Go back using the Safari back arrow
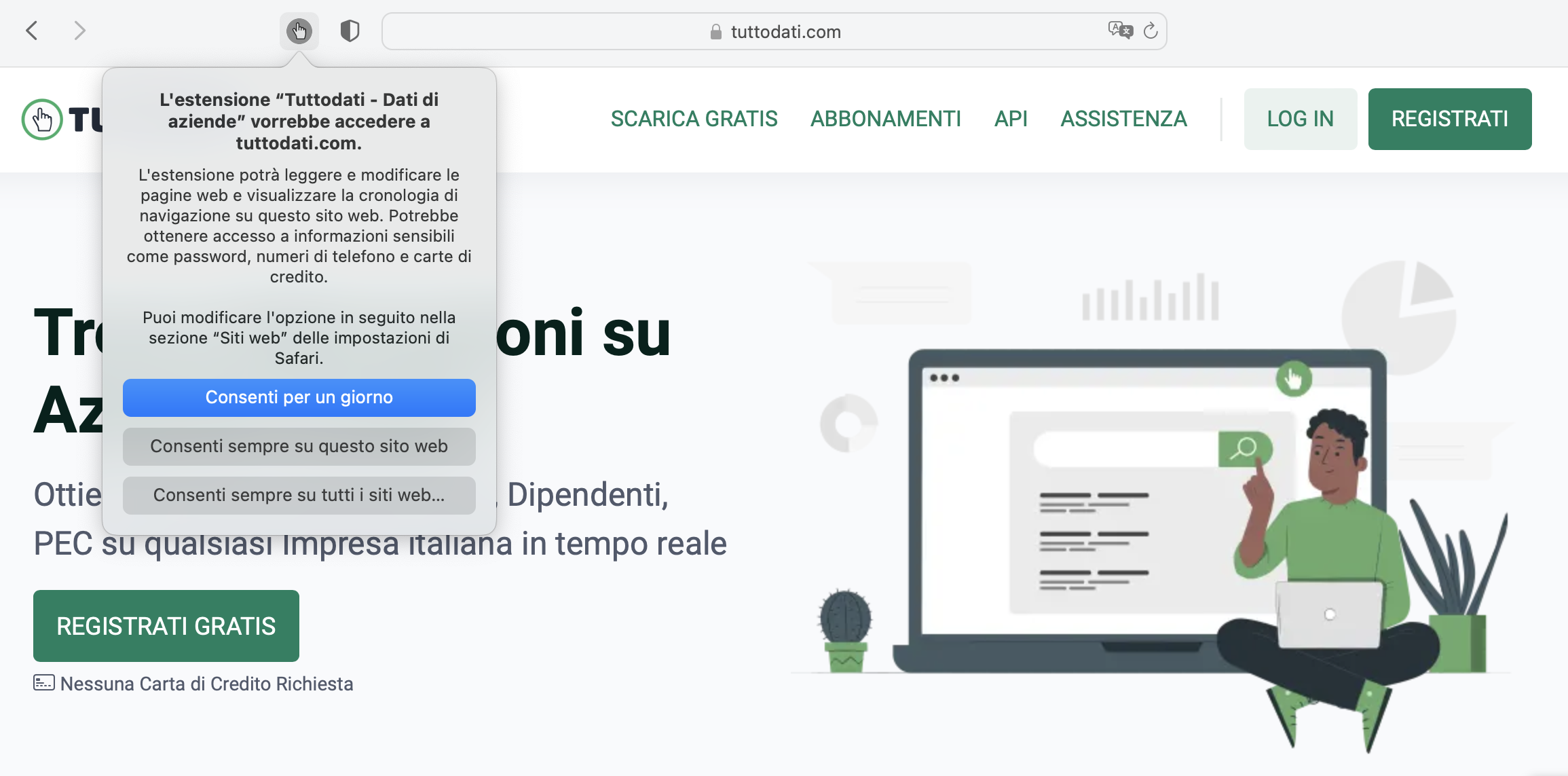This screenshot has width=1568, height=776. pos(31,31)
